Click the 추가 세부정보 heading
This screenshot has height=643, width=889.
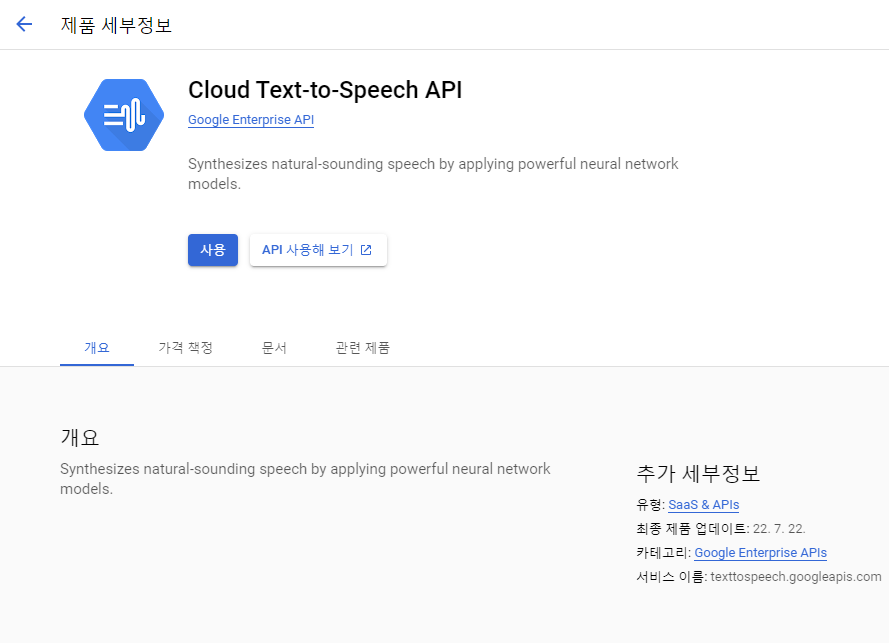(x=698, y=473)
